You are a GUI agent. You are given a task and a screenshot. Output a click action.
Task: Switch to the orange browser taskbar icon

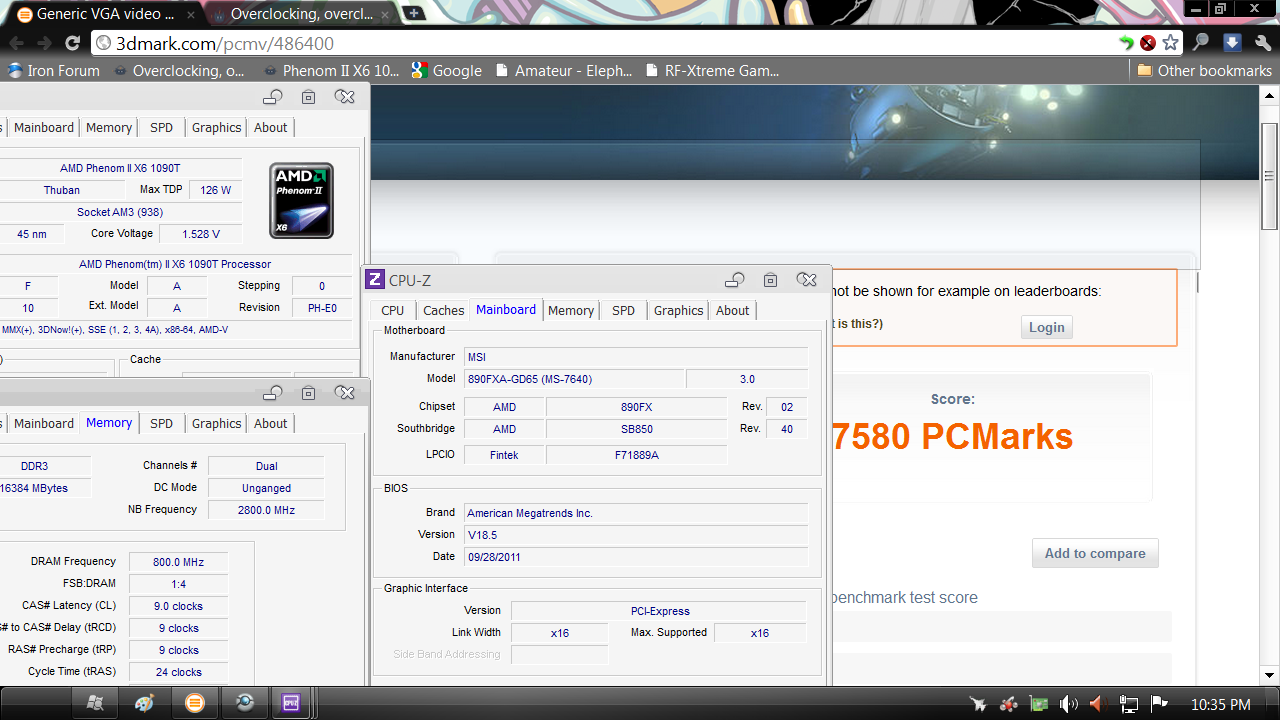pos(195,703)
